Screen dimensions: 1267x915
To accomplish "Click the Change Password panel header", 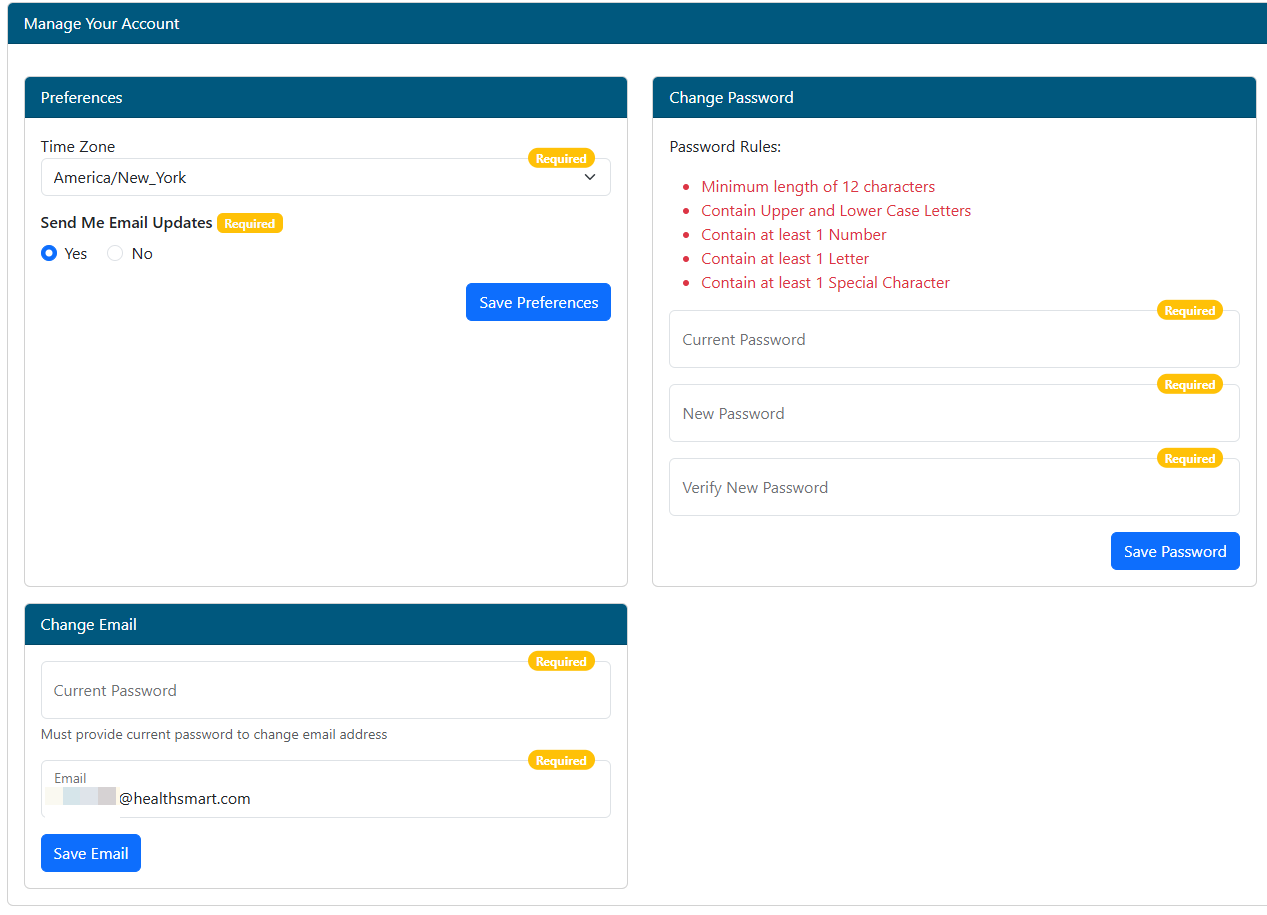I will pos(953,98).
